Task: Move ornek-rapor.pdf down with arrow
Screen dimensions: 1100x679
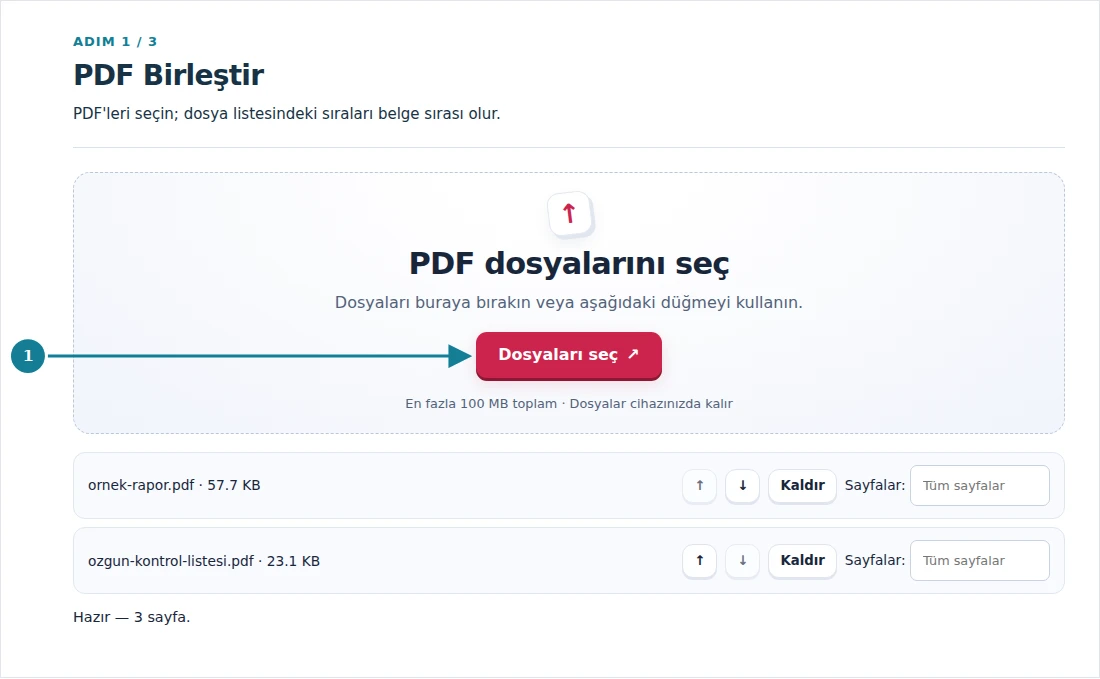Action: coord(742,485)
